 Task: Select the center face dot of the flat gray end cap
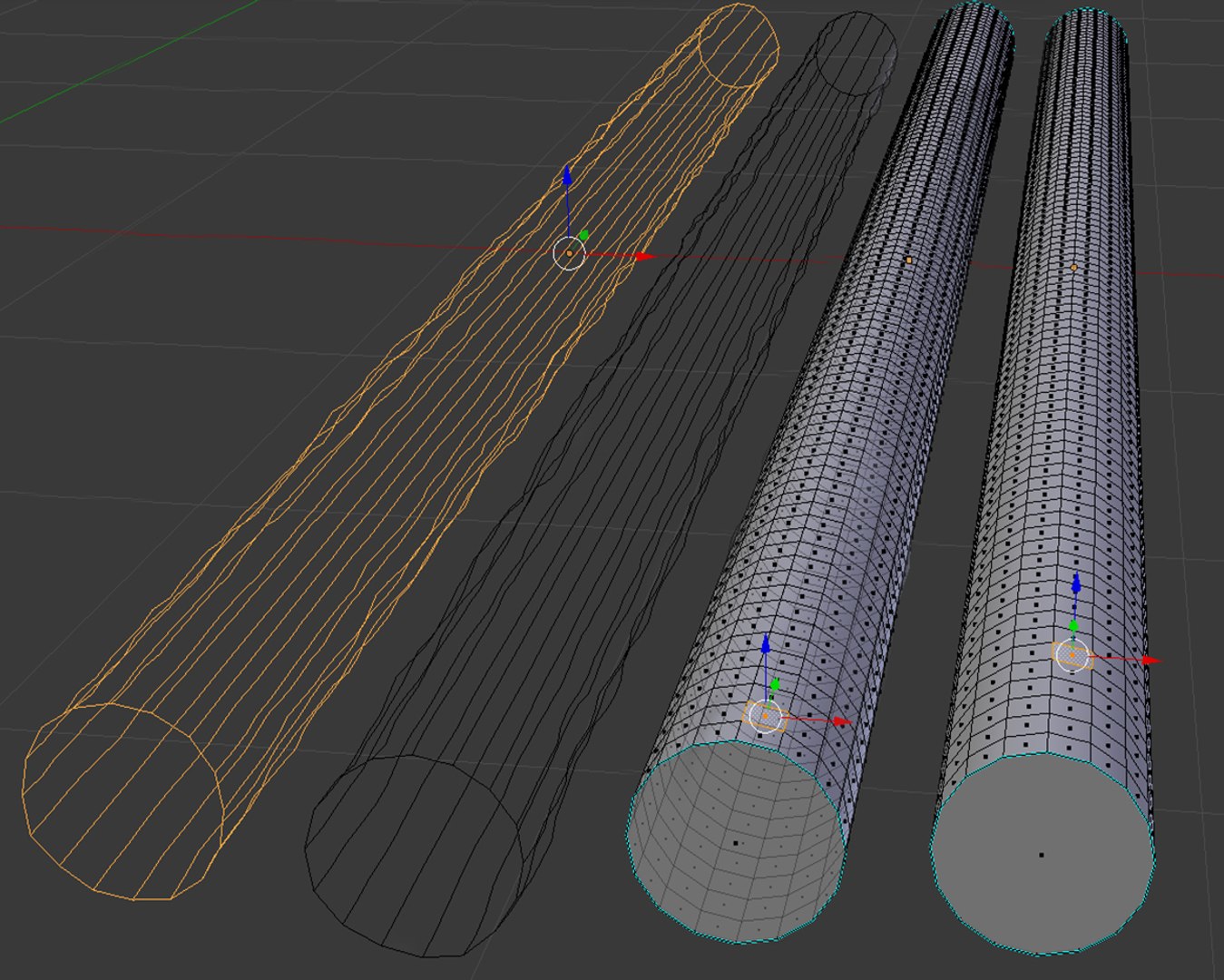[1042, 855]
